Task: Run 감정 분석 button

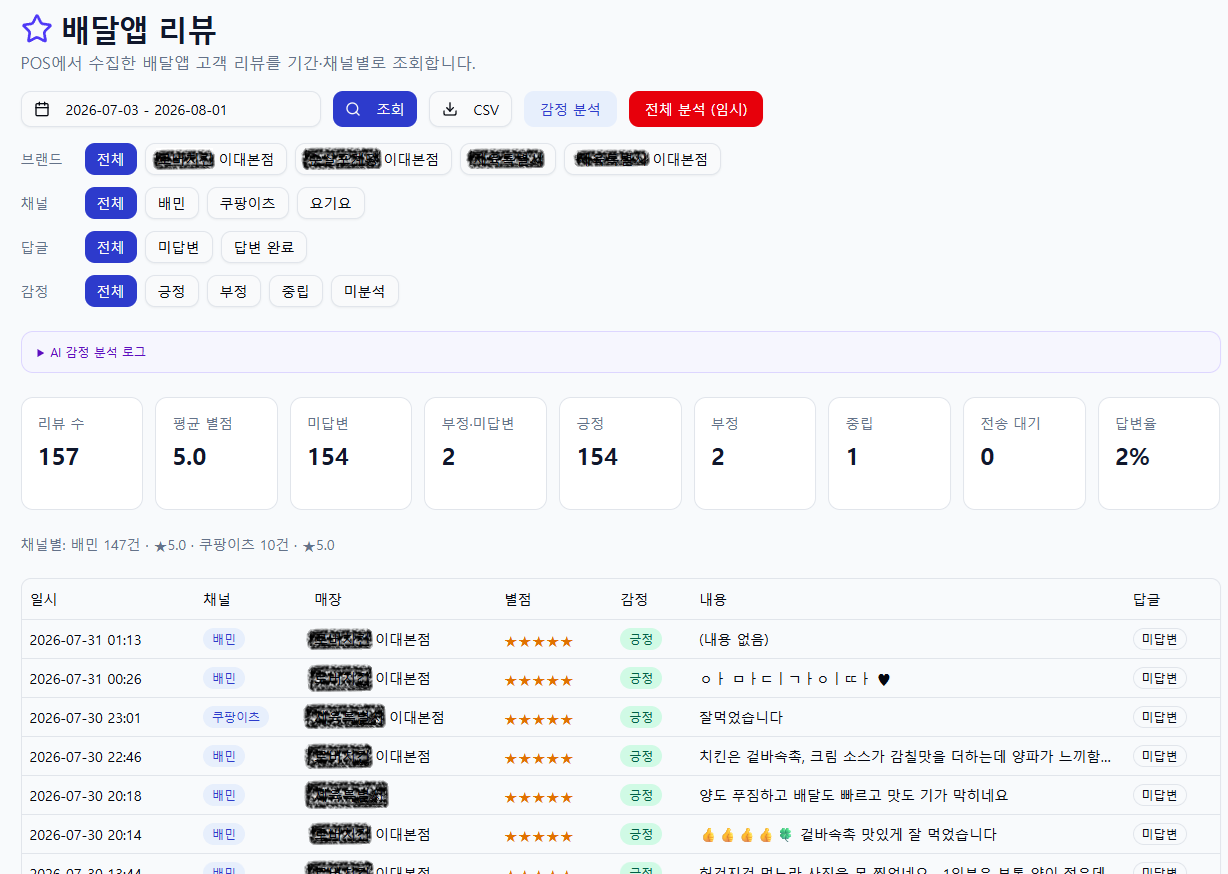Action: pos(570,109)
